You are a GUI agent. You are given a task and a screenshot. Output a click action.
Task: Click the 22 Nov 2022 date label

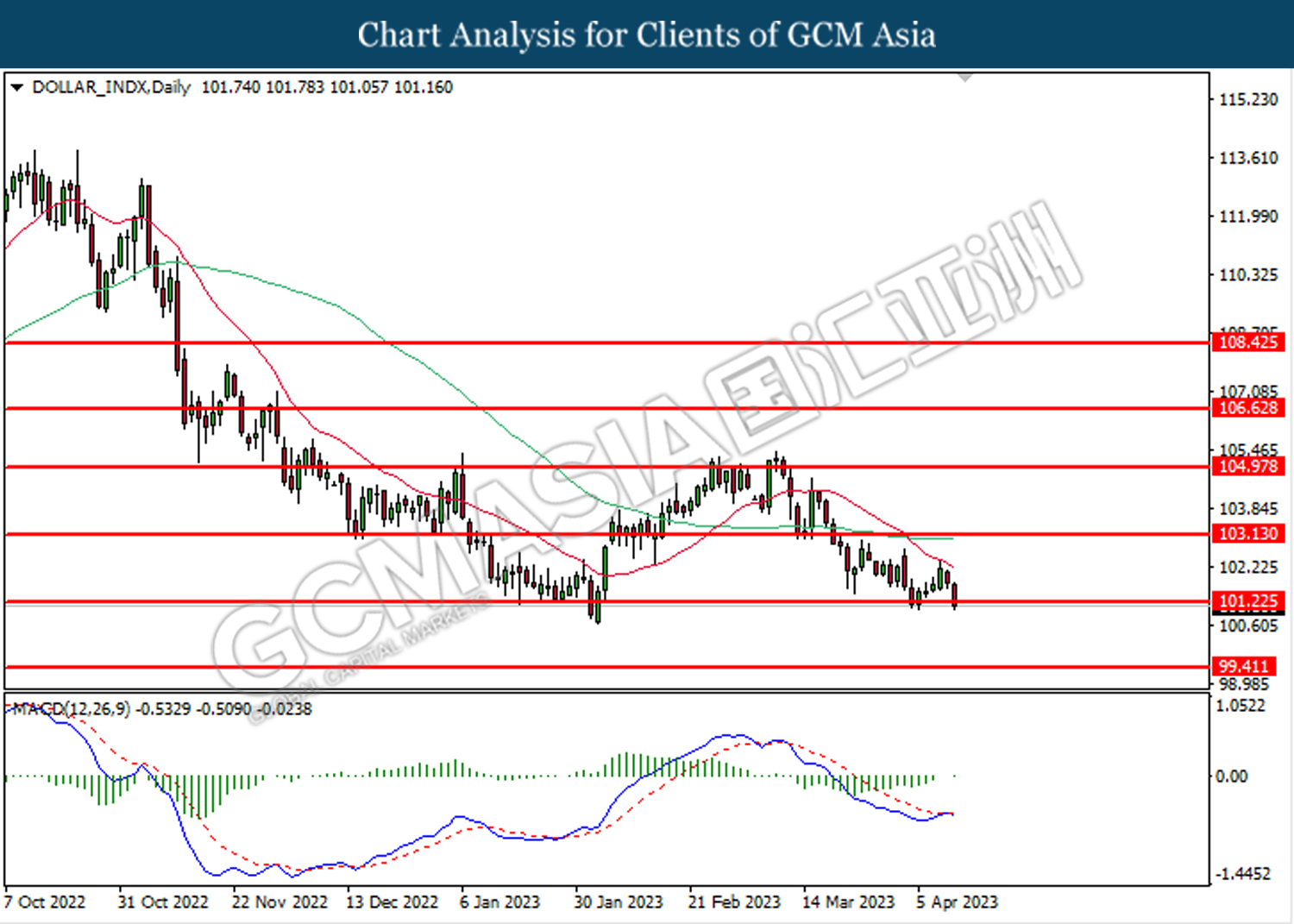tap(280, 902)
